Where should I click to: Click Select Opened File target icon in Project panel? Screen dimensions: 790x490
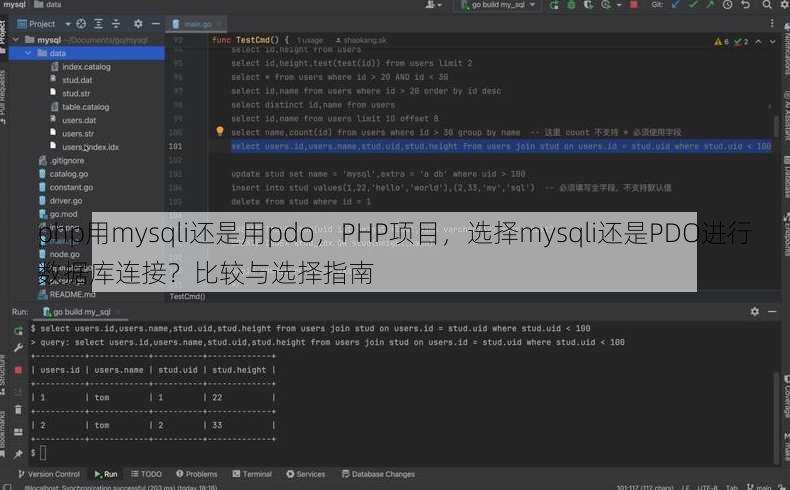click(81, 24)
